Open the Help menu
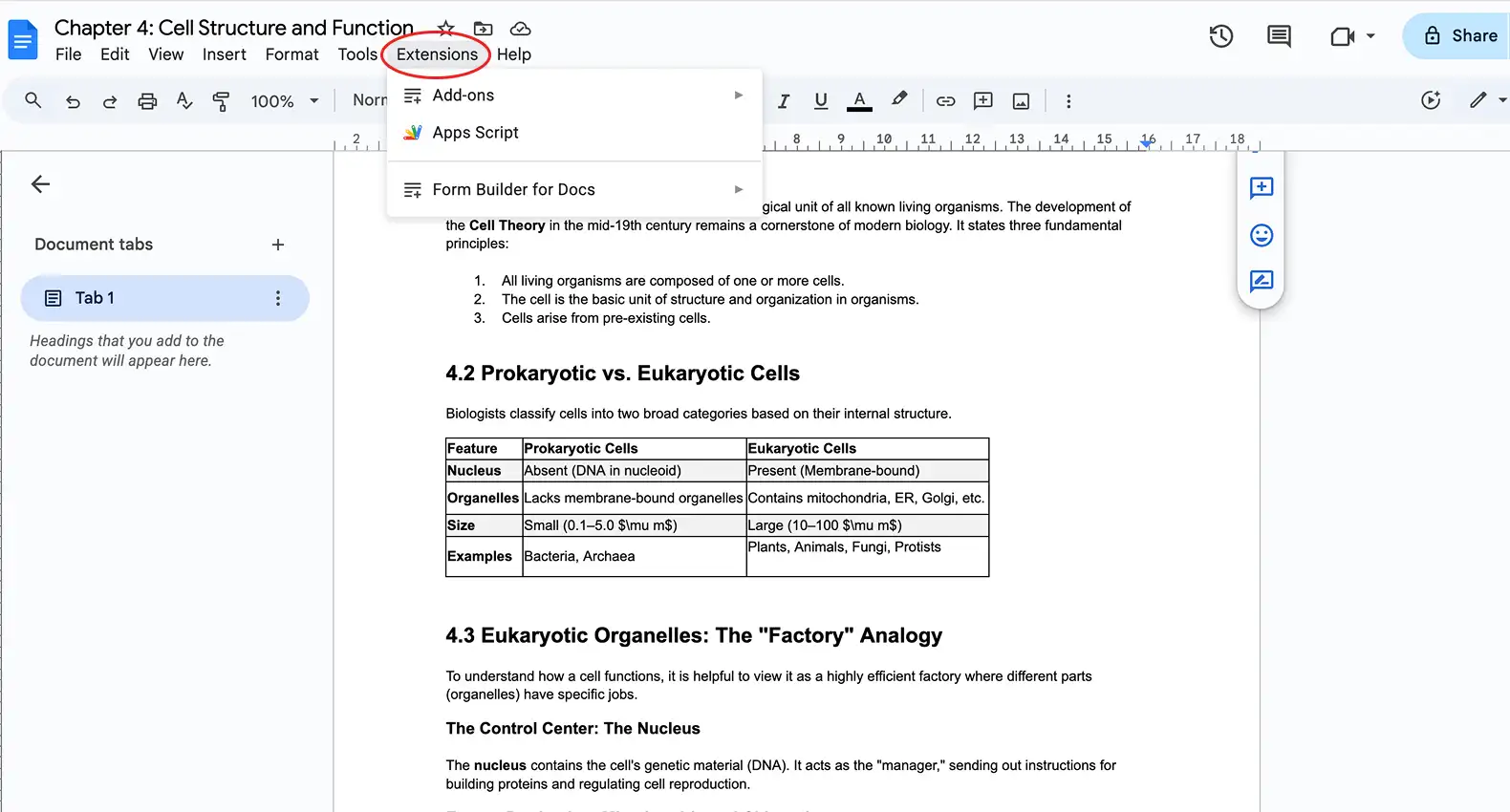 click(x=513, y=54)
